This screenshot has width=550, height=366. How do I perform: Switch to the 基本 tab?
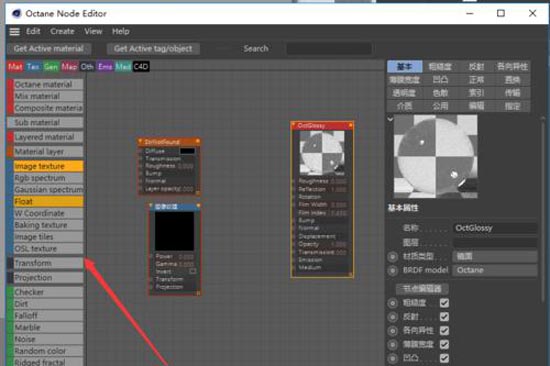point(404,66)
